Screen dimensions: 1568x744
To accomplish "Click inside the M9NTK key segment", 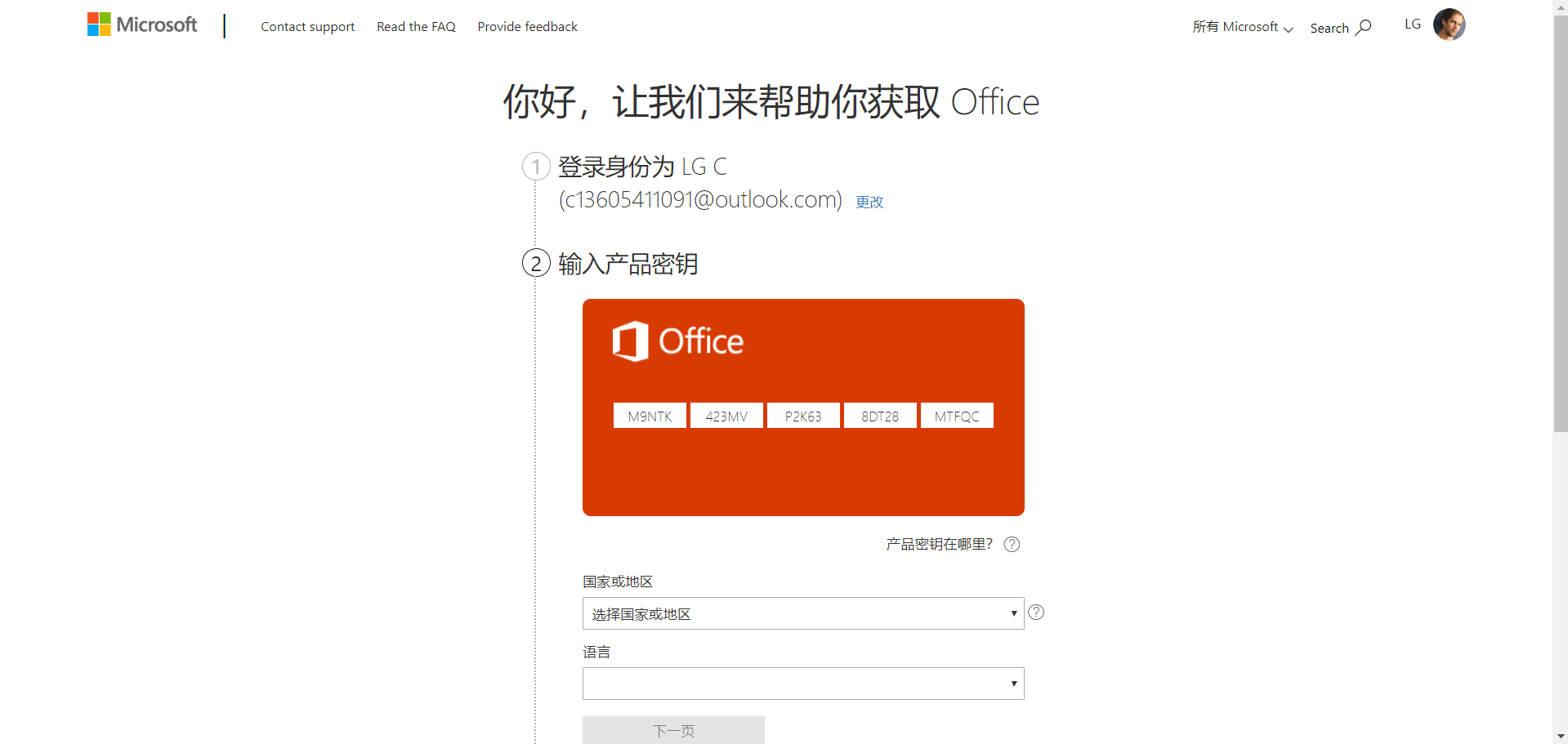I will (649, 415).
